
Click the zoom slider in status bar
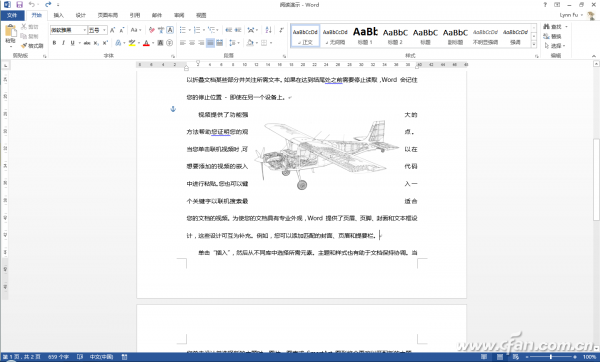pyautogui.click(x=551, y=357)
